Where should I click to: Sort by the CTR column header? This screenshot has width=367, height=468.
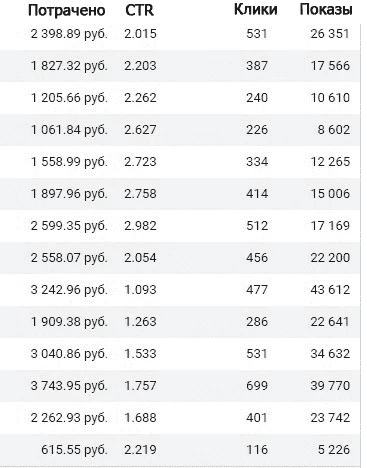tap(140, 10)
